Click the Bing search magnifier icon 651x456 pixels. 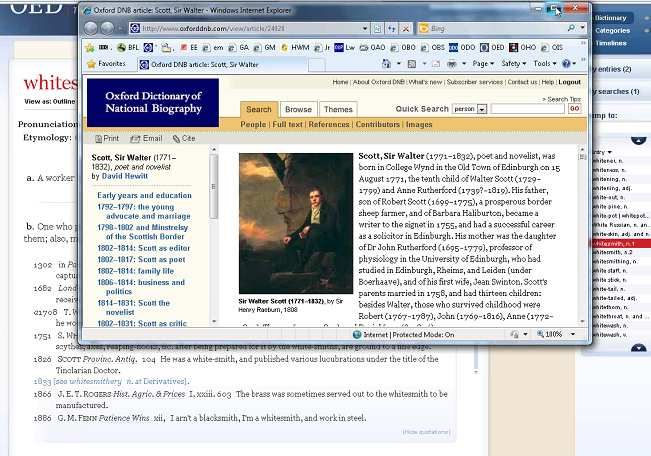[x=578, y=28]
